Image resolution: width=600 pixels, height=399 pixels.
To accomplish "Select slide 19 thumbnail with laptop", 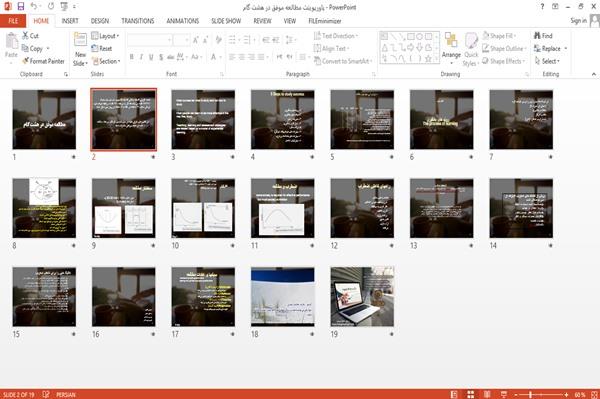I will [x=362, y=297].
